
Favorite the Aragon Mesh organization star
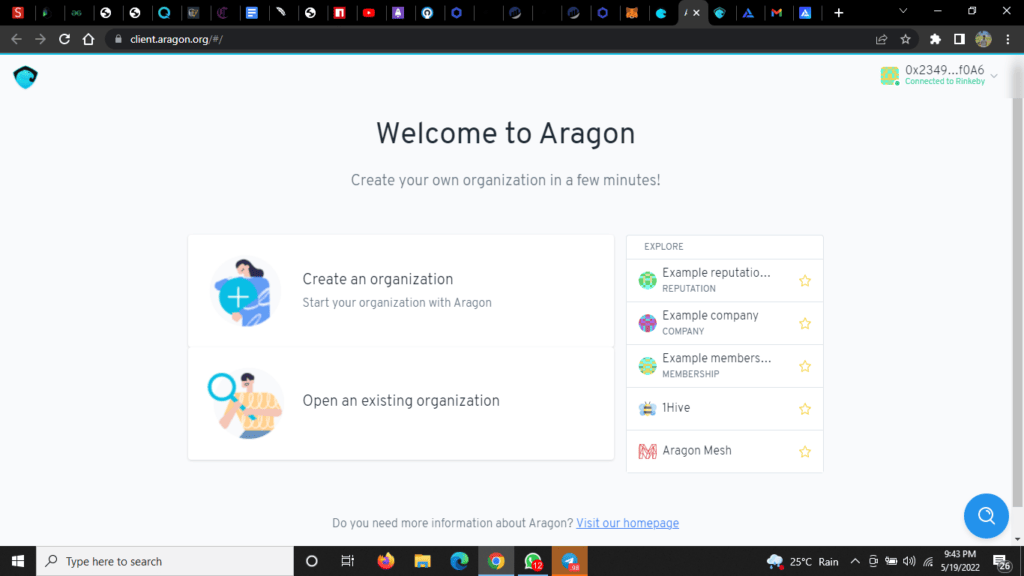coord(805,451)
